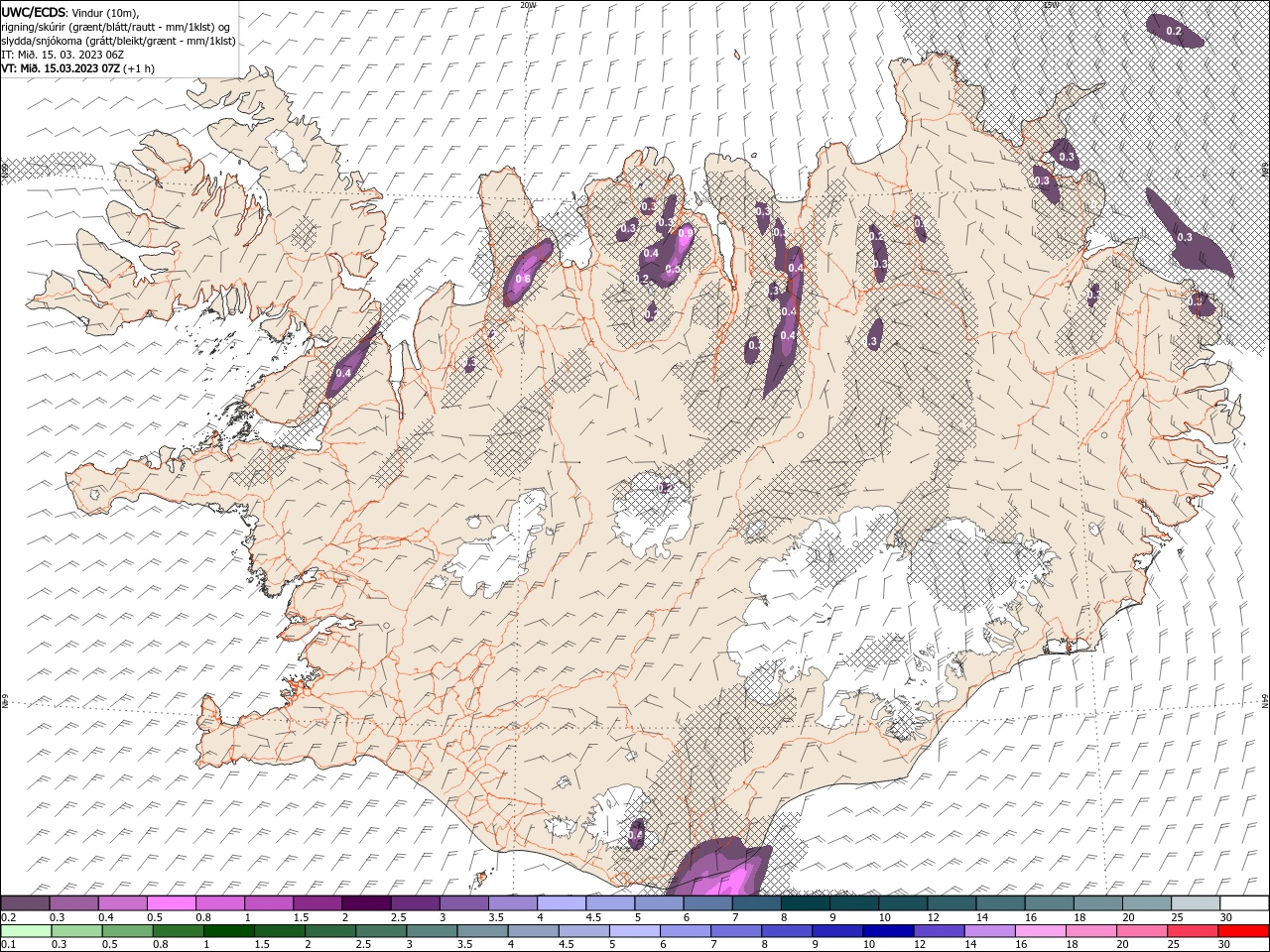Select the lavender swatch between 4 and 4.5 in upper legend row
The image size is (1270, 952).
pyautogui.click(x=562, y=903)
